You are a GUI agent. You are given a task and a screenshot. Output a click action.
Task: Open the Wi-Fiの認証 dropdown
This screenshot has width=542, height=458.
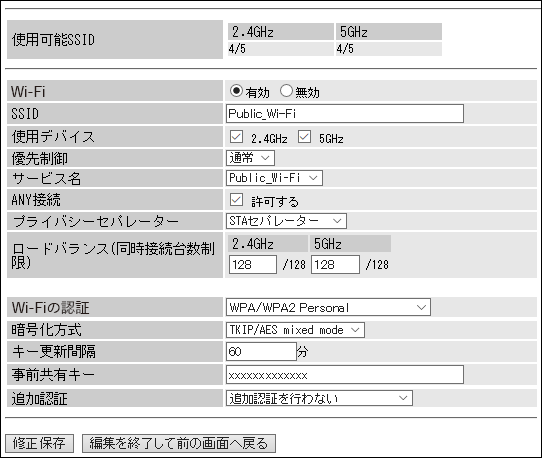pyautogui.click(x=328, y=307)
